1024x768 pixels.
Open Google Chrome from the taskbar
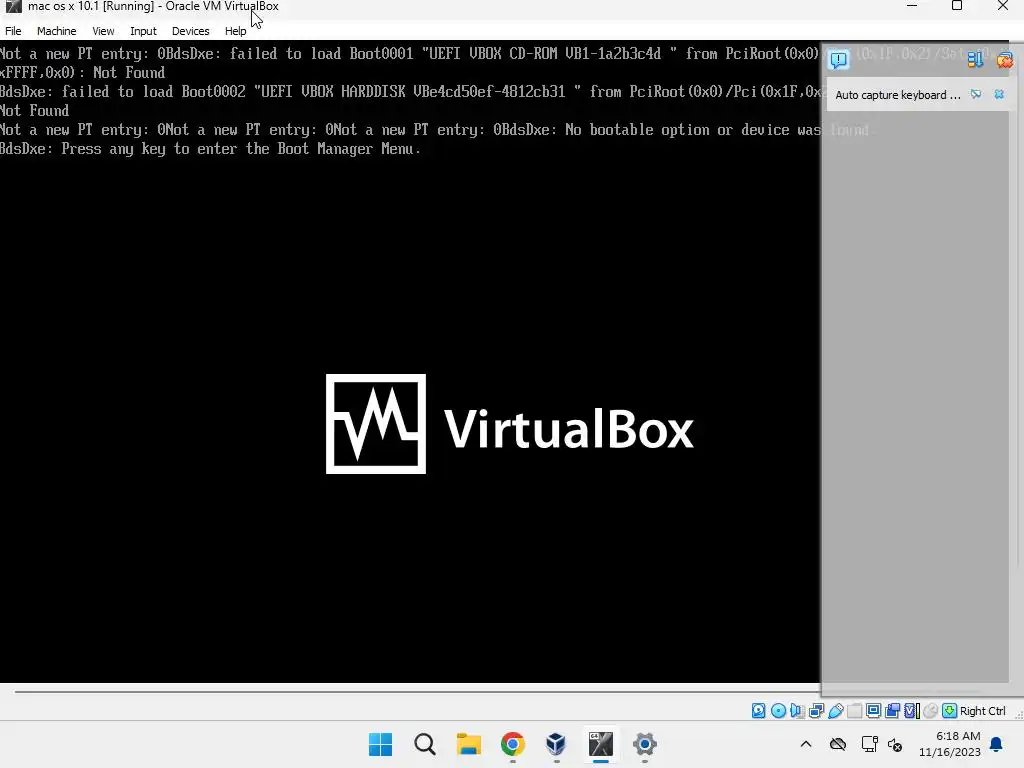pyautogui.click(x=513, y=744)
